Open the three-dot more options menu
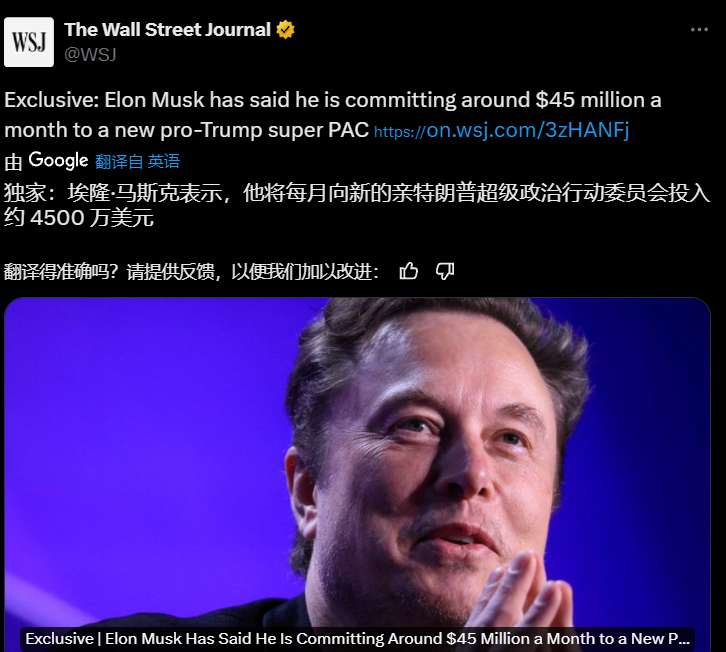 pos(699,30)
